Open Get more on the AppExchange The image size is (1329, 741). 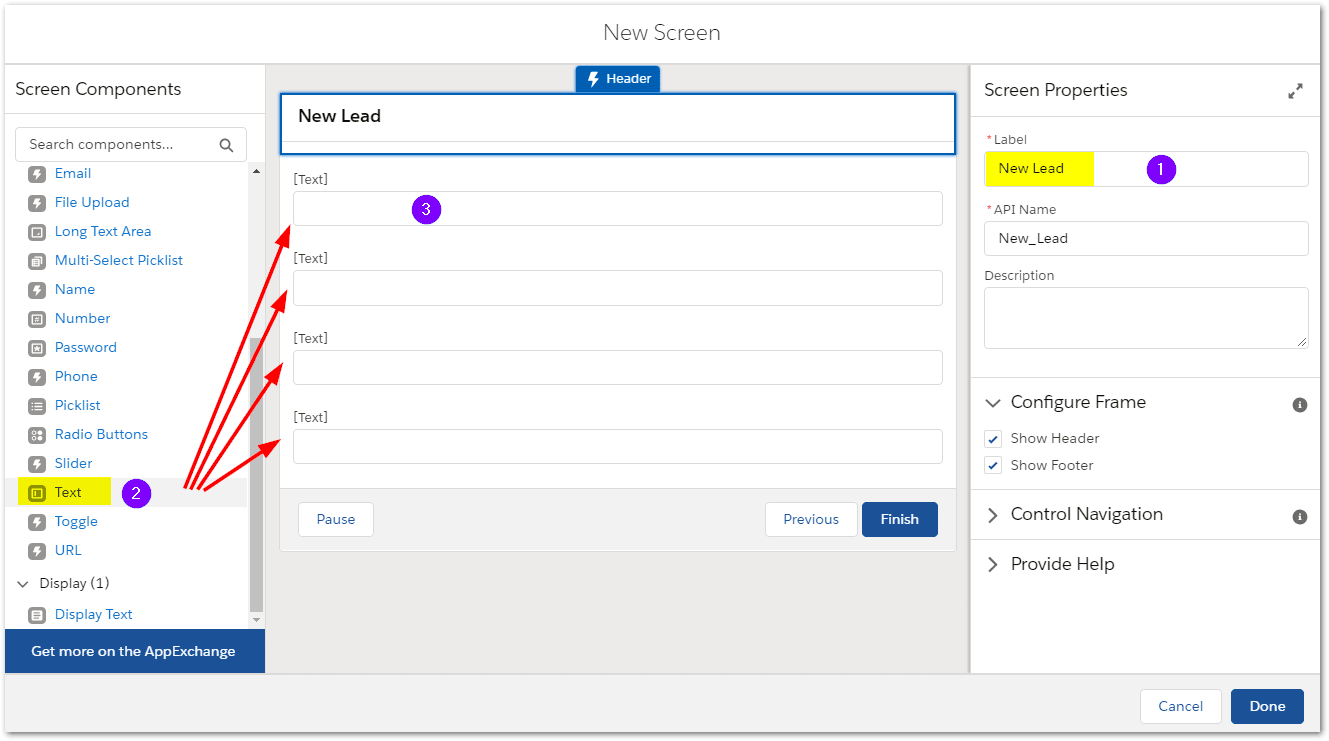click(x=133, y=651)
